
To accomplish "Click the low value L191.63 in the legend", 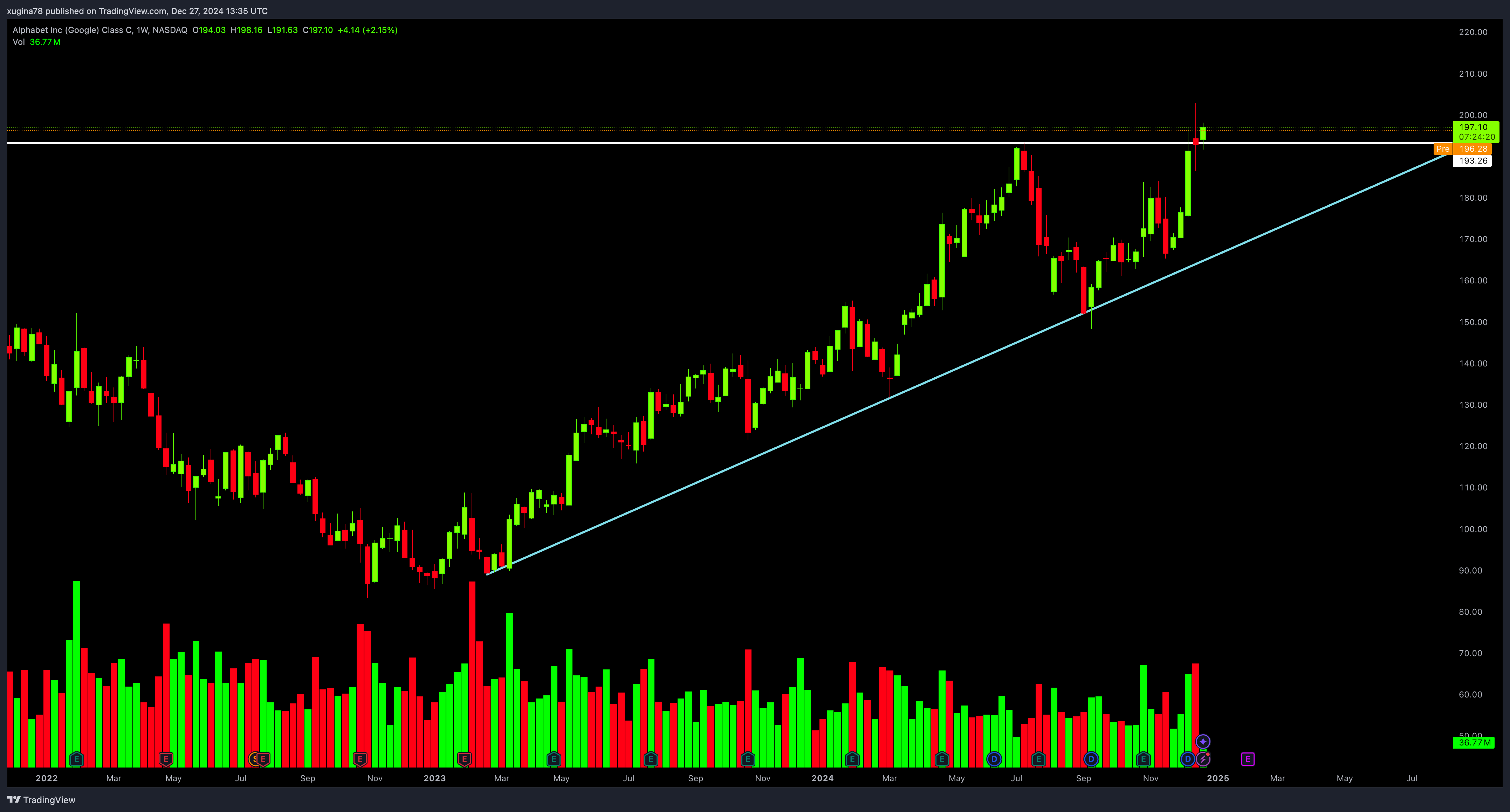I will tap(282, 30).
